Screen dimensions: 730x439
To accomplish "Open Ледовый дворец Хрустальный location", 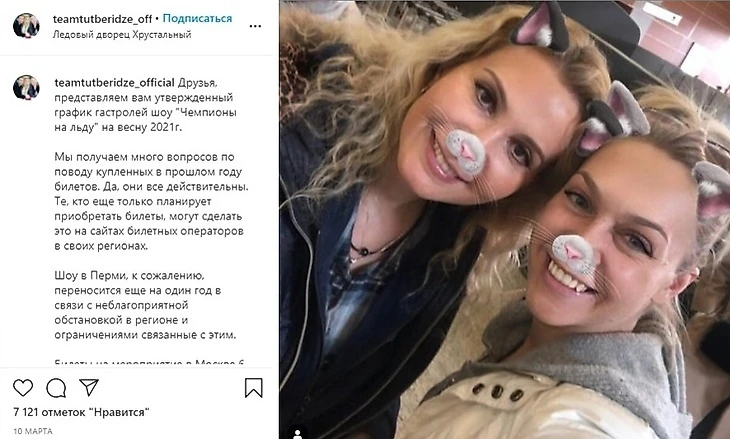I will (122, 34).
